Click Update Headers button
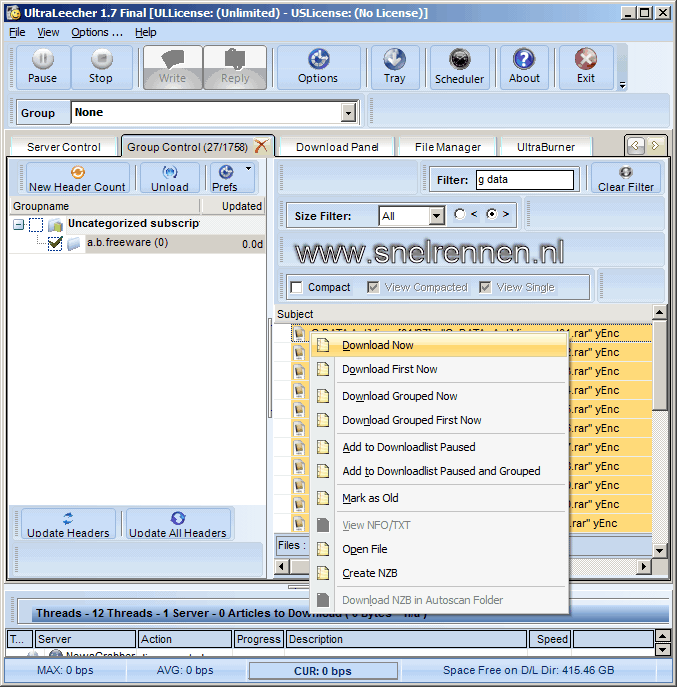Screen dimensions: 677x687 68,524
